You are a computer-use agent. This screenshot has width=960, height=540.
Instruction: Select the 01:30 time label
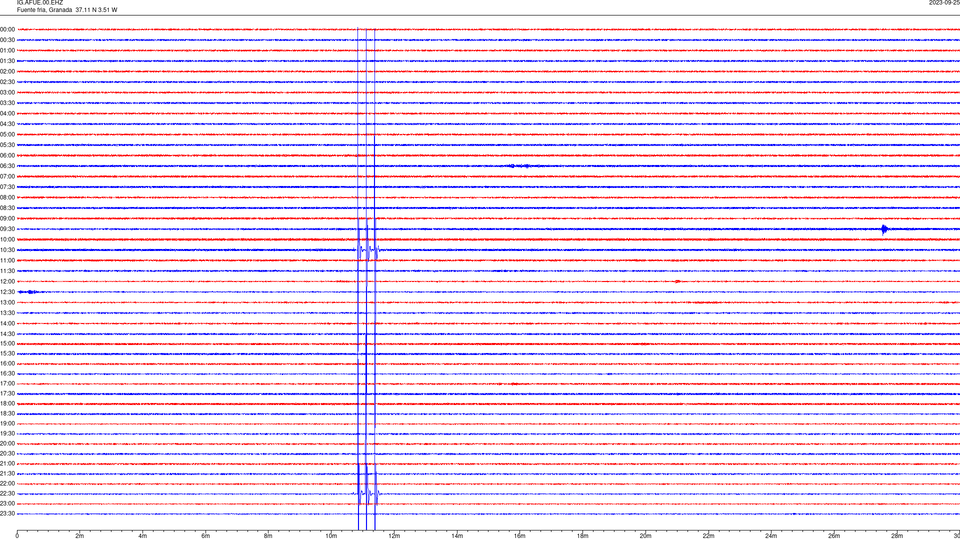7,61
